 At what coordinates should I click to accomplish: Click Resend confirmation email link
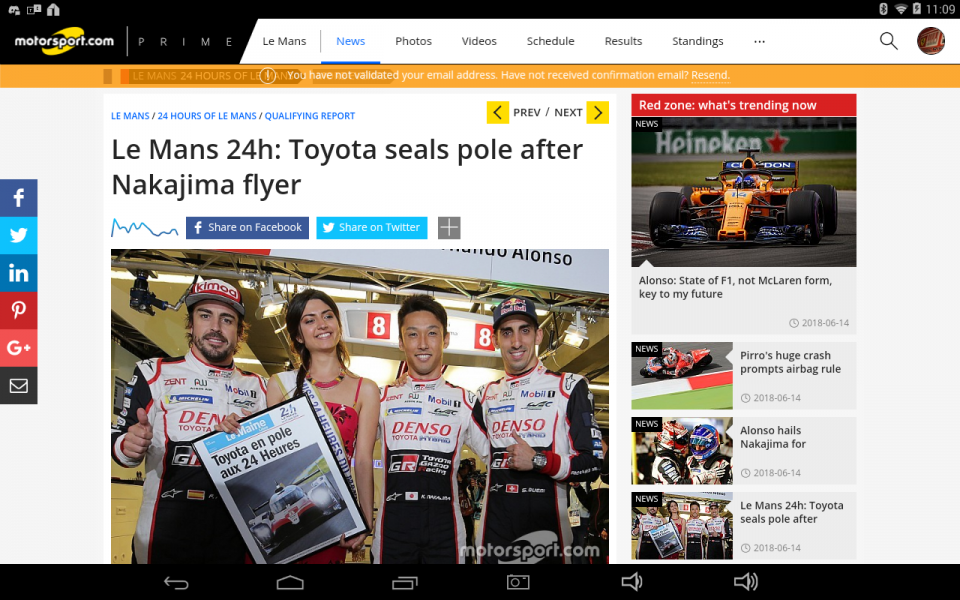pyautogui.click(x=710, y=75)
